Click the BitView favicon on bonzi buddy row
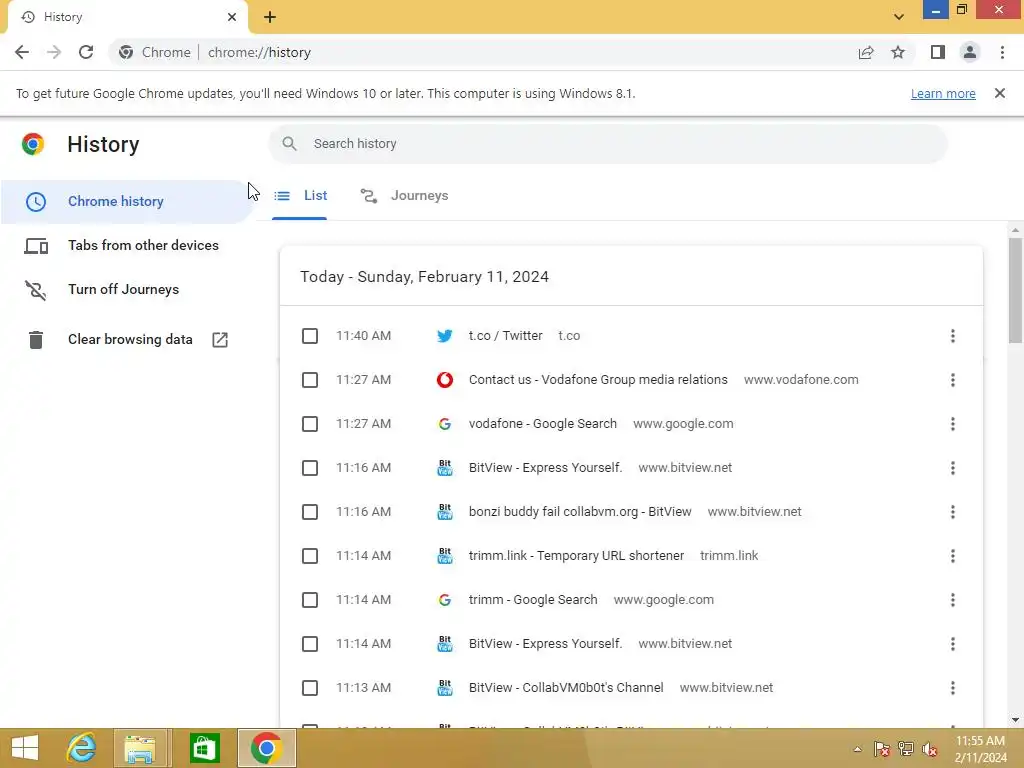1024x768 pixels. 445,512
